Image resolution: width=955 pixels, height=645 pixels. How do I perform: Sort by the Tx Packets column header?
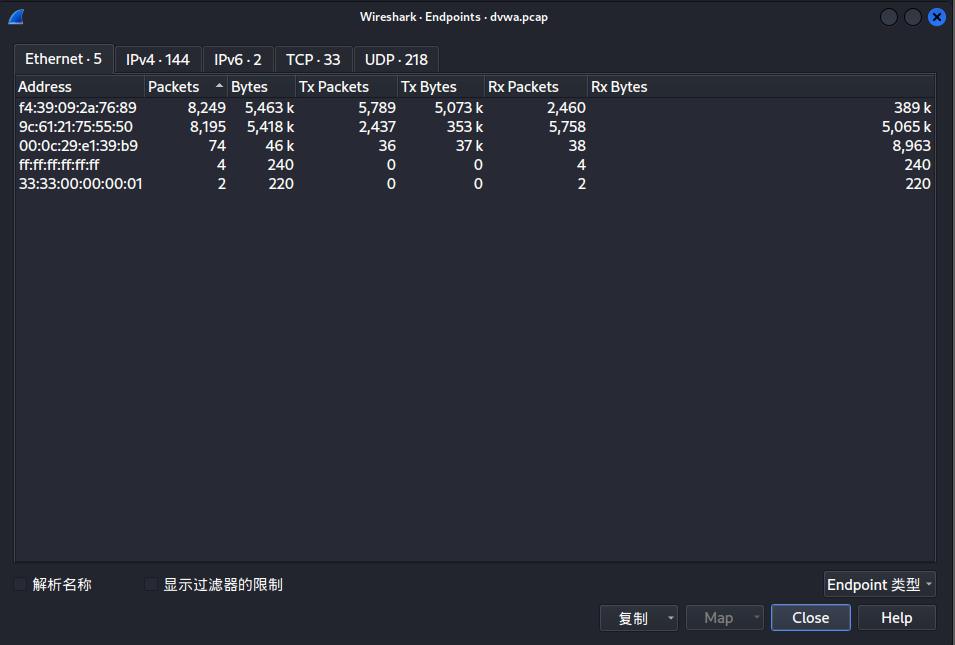pyautogui.click(x=347, y=86)
